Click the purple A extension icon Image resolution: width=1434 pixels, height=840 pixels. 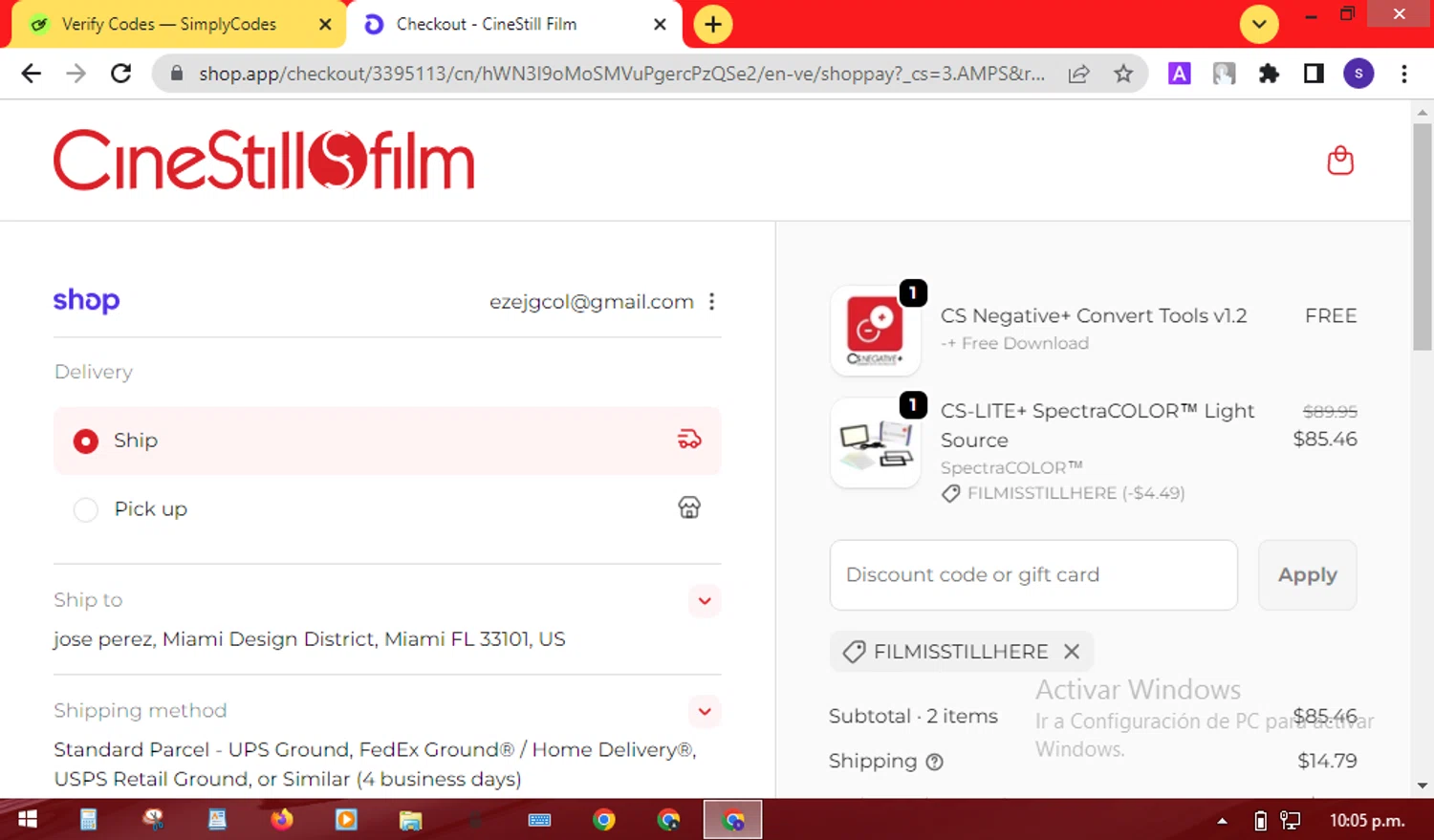(1180, 74)
